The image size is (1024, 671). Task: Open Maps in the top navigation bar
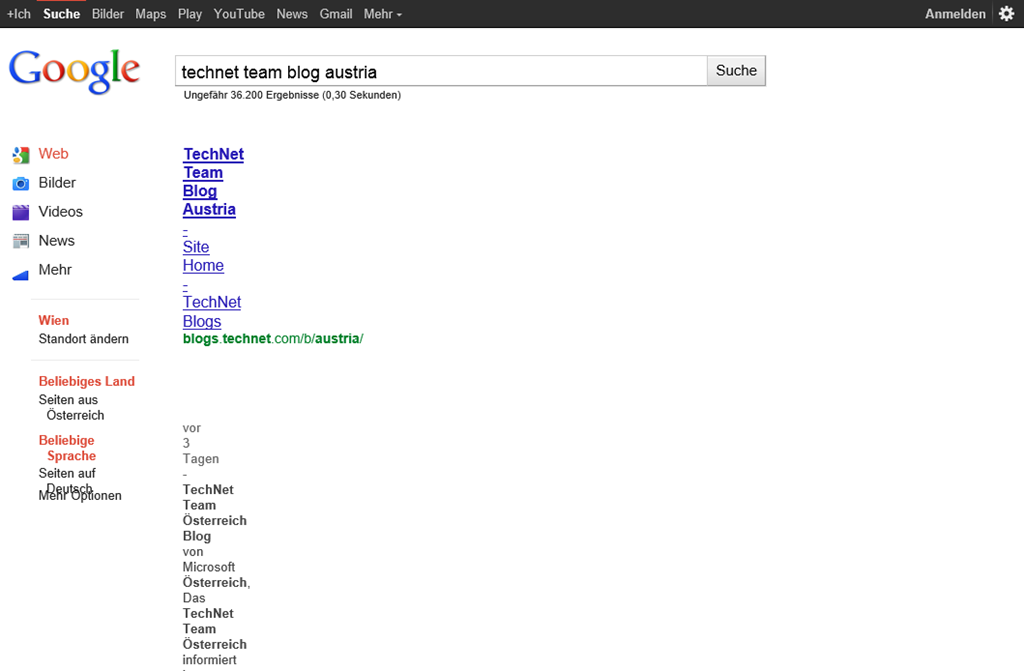(151, 14)
